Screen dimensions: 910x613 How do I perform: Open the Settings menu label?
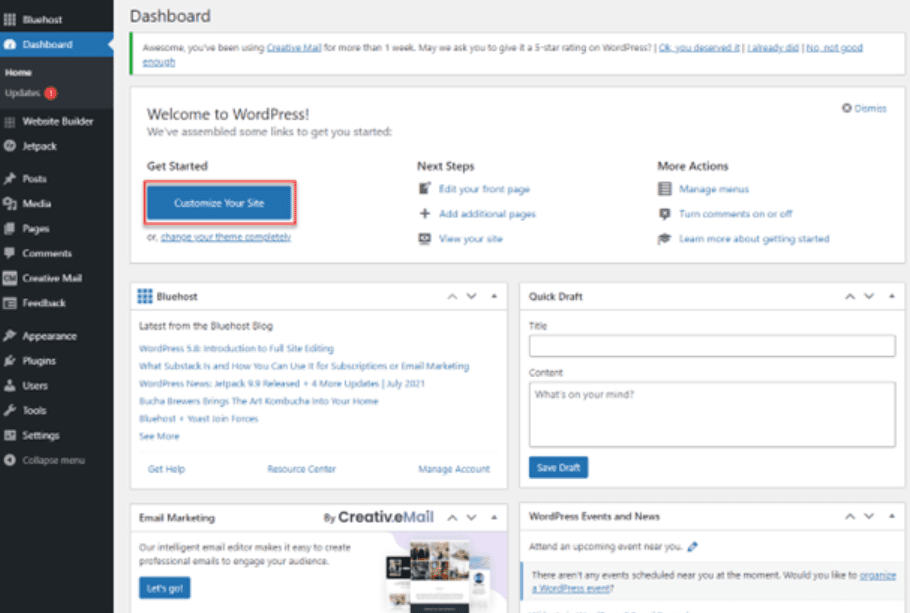coord(41,435)
